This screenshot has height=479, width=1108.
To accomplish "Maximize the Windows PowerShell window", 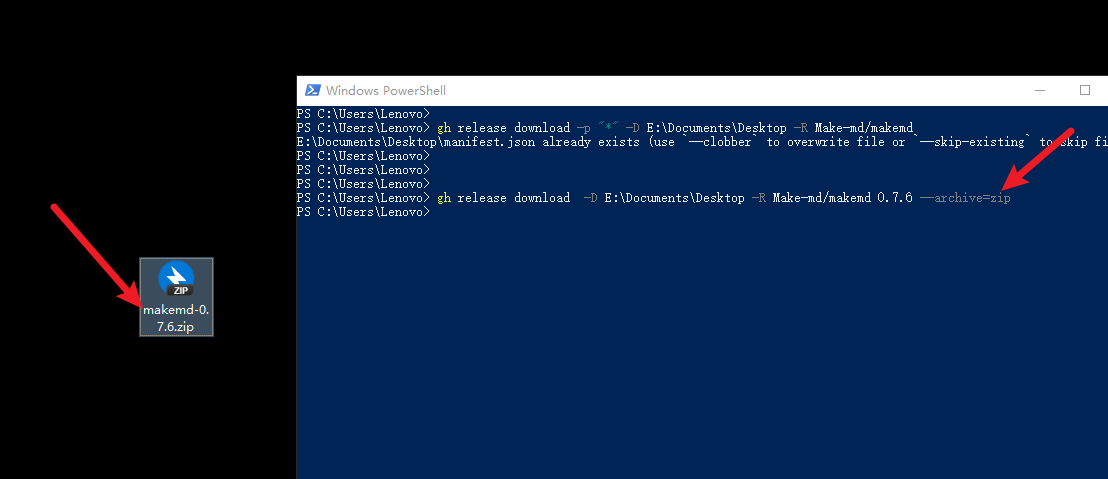I will 1085,90.
